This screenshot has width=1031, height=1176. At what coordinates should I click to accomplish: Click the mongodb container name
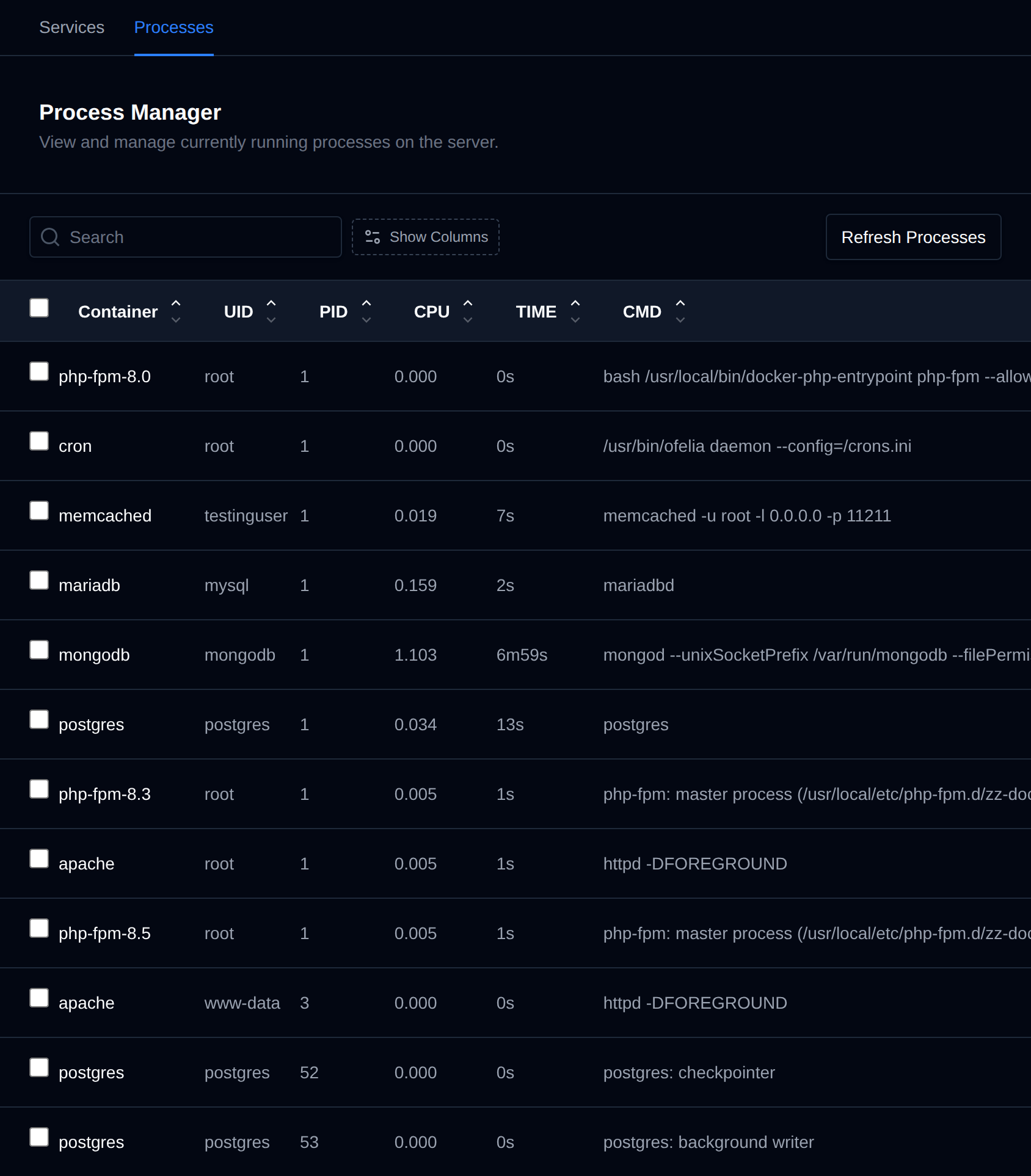tap(94, 655)
